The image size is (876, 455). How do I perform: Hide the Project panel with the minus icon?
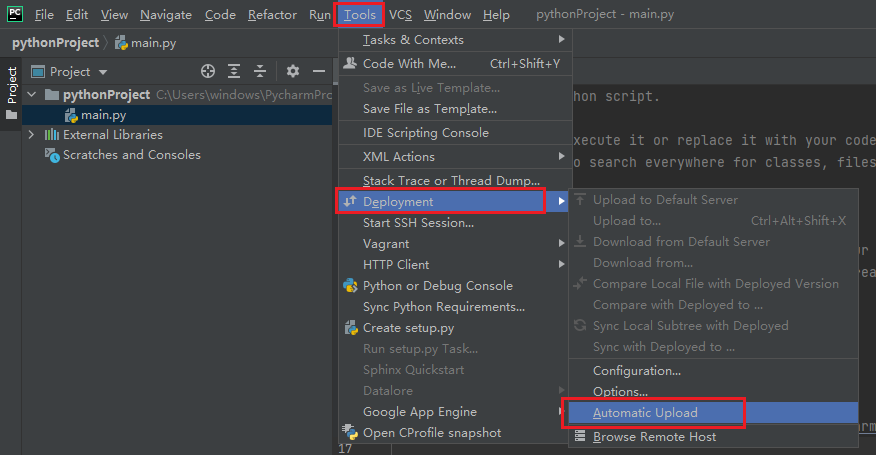tap(319, 71)
